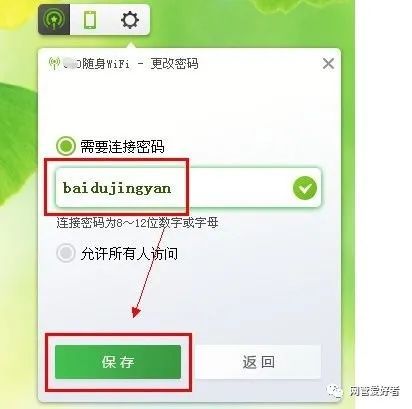Select the 需要连接密码 radio button
Image resolution: width=412 pixels, height=409 pixels.
[65, 146]
